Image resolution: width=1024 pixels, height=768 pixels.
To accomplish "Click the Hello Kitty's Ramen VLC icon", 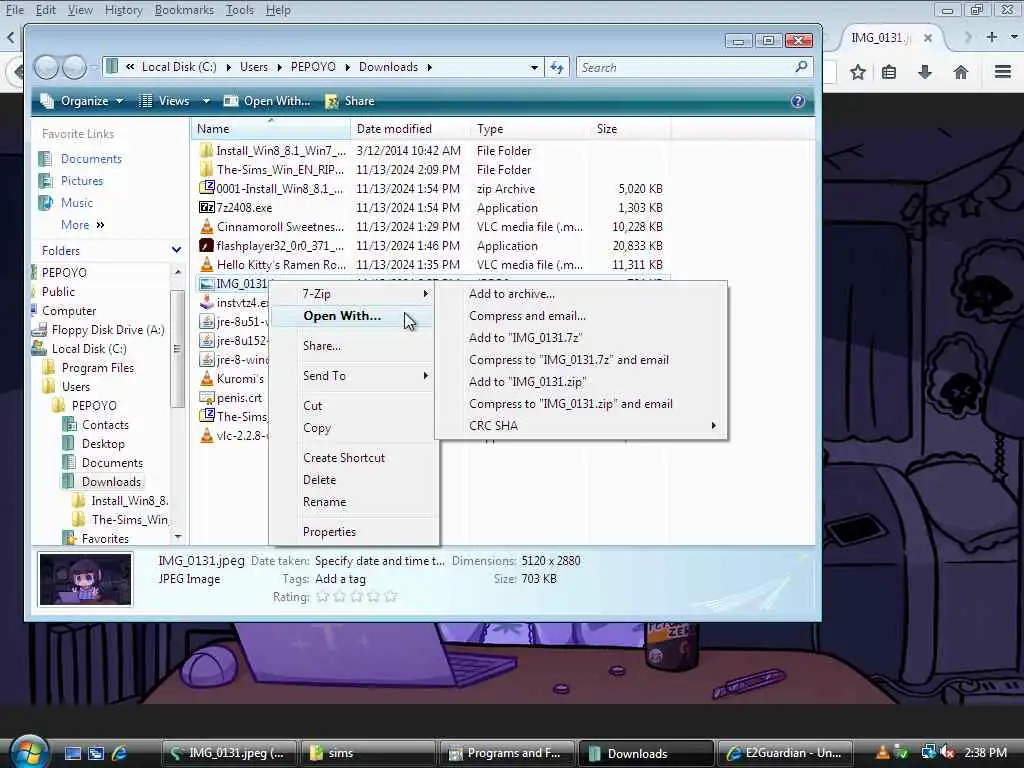I will point(206,264).
